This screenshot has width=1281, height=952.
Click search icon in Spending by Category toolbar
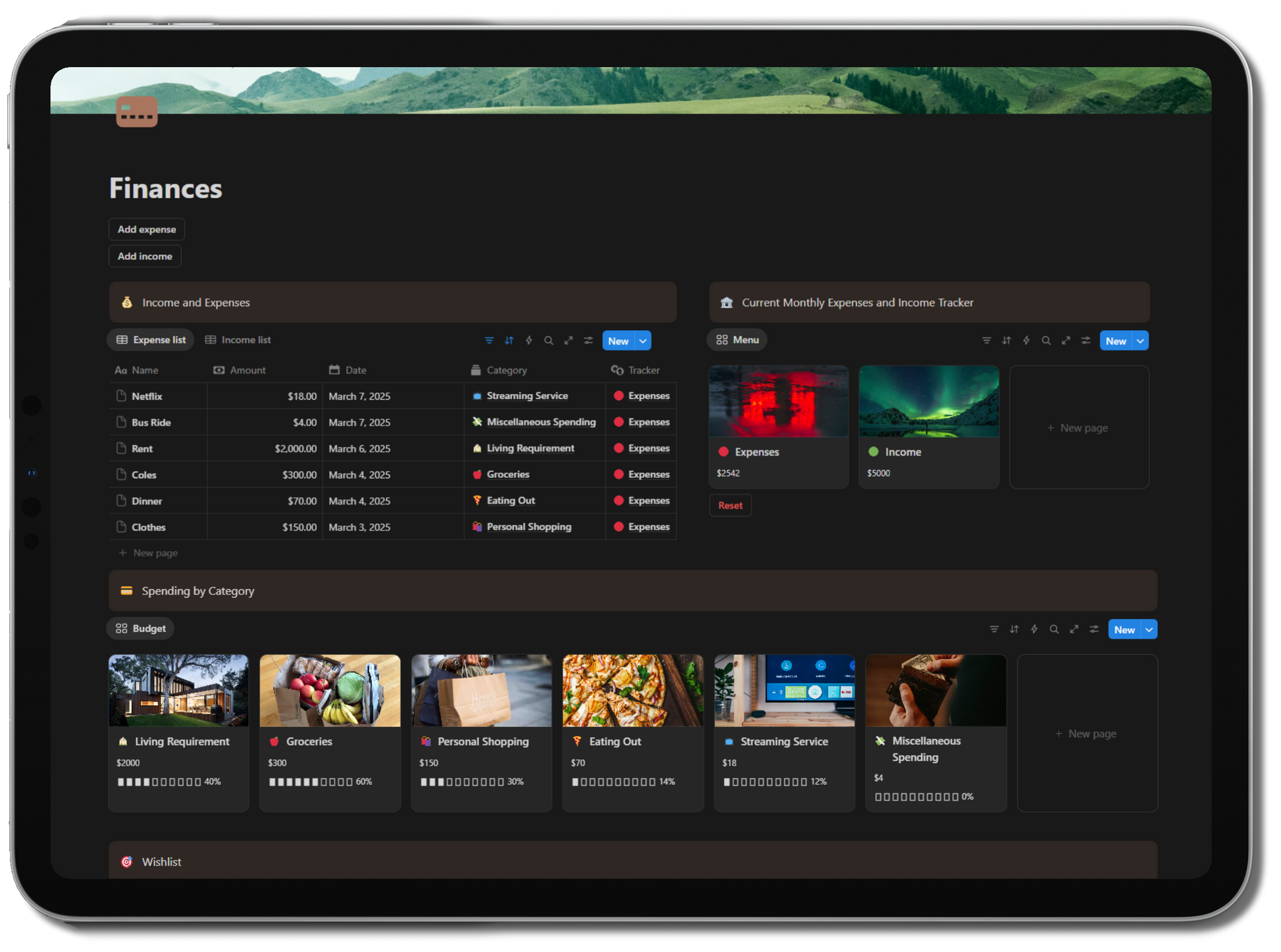click(1054, 629)
